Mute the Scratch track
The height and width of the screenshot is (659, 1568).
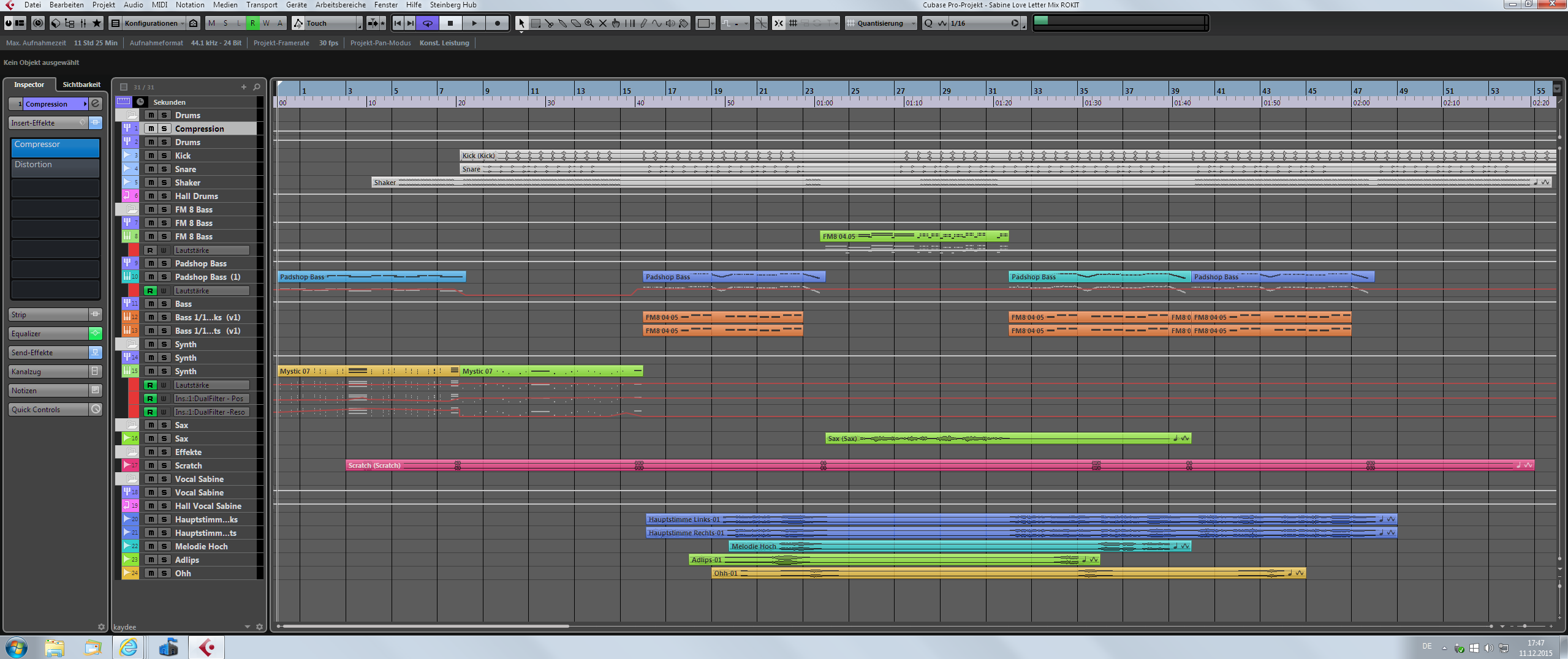tap(151, 465)
